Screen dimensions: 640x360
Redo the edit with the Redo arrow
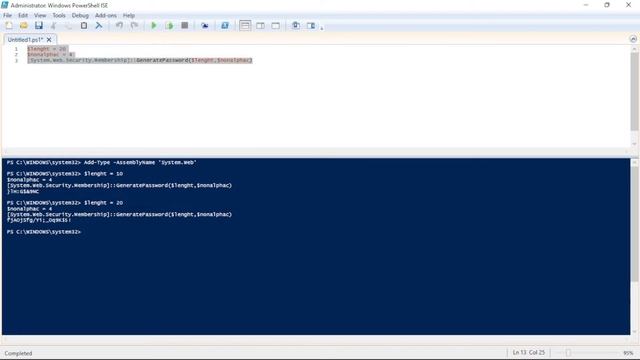click(134, 26)
